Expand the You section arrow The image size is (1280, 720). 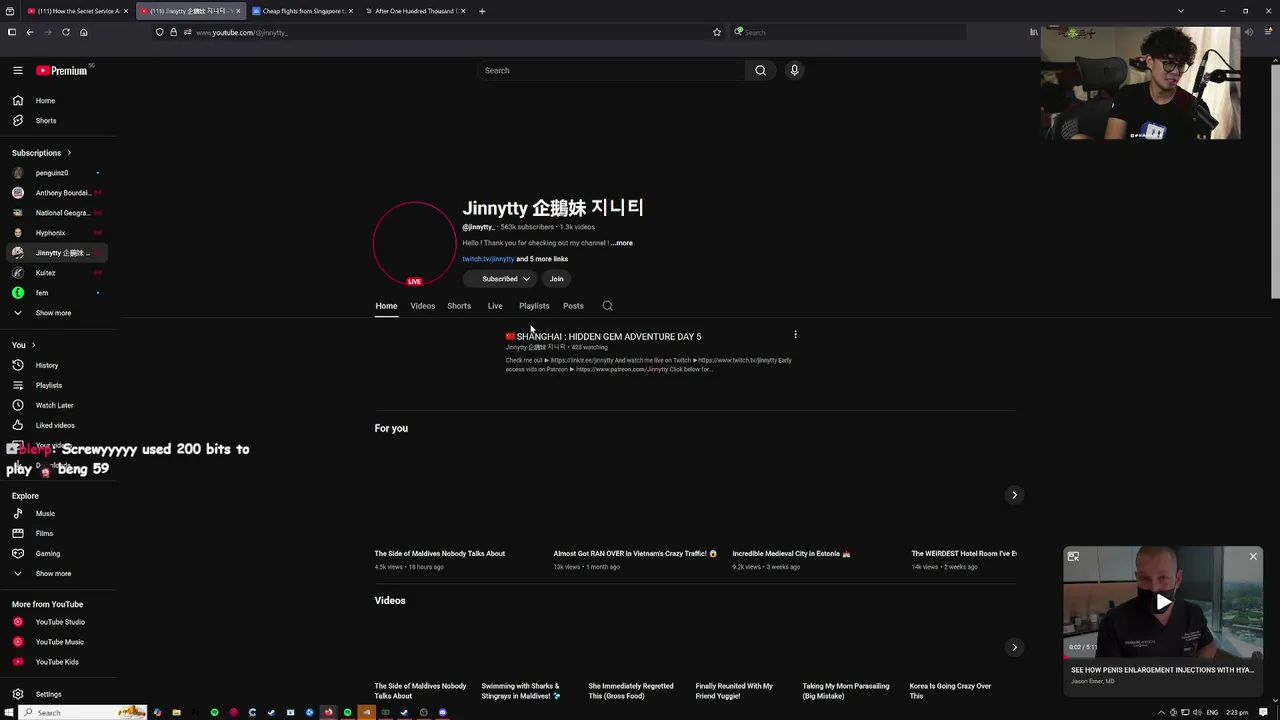point(33,345)
